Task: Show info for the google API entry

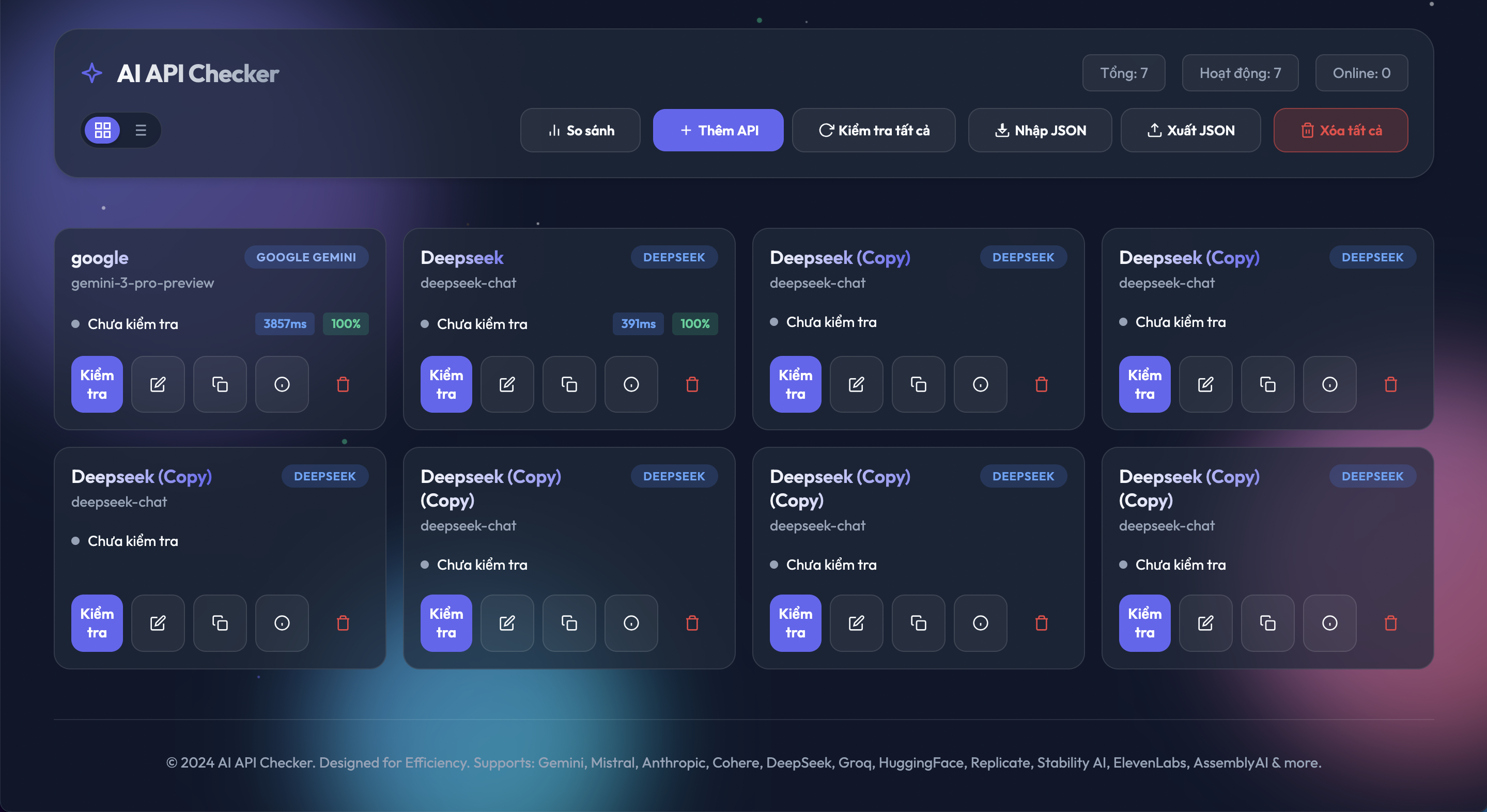Action: click(282, 384)
